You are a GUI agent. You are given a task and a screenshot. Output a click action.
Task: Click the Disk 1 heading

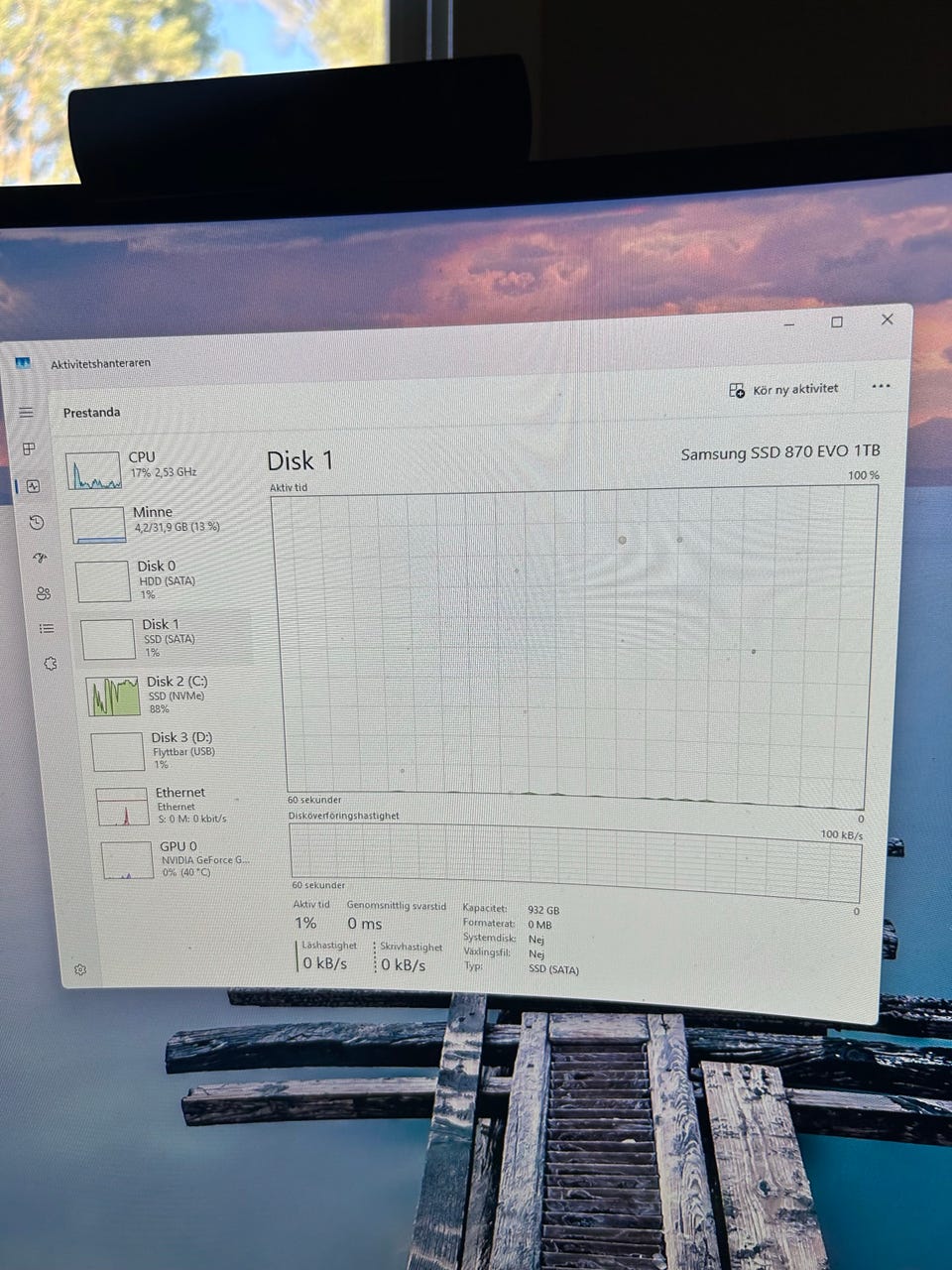(299, 460)
